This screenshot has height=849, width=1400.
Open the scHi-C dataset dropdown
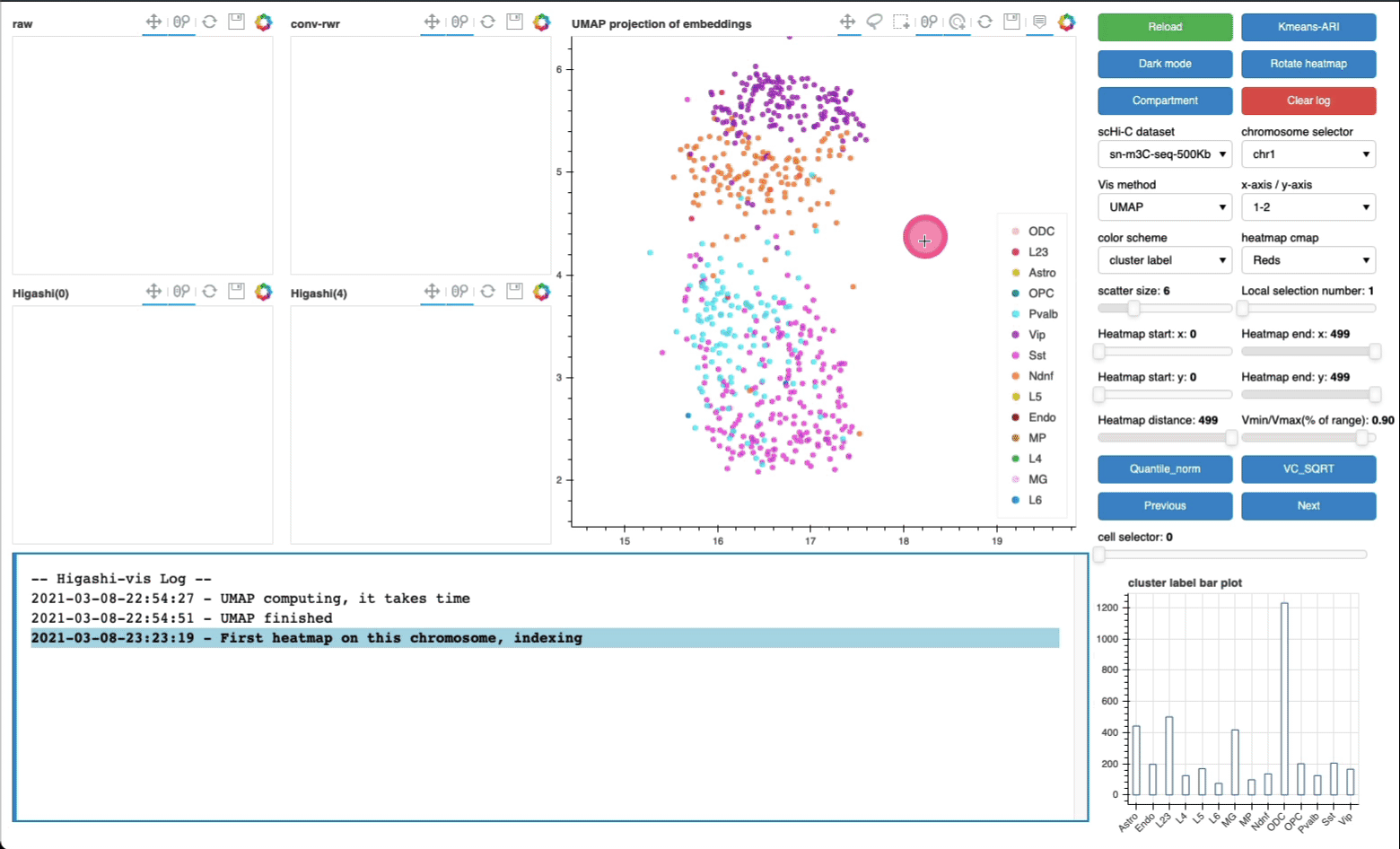click(x=1164, y=154)
